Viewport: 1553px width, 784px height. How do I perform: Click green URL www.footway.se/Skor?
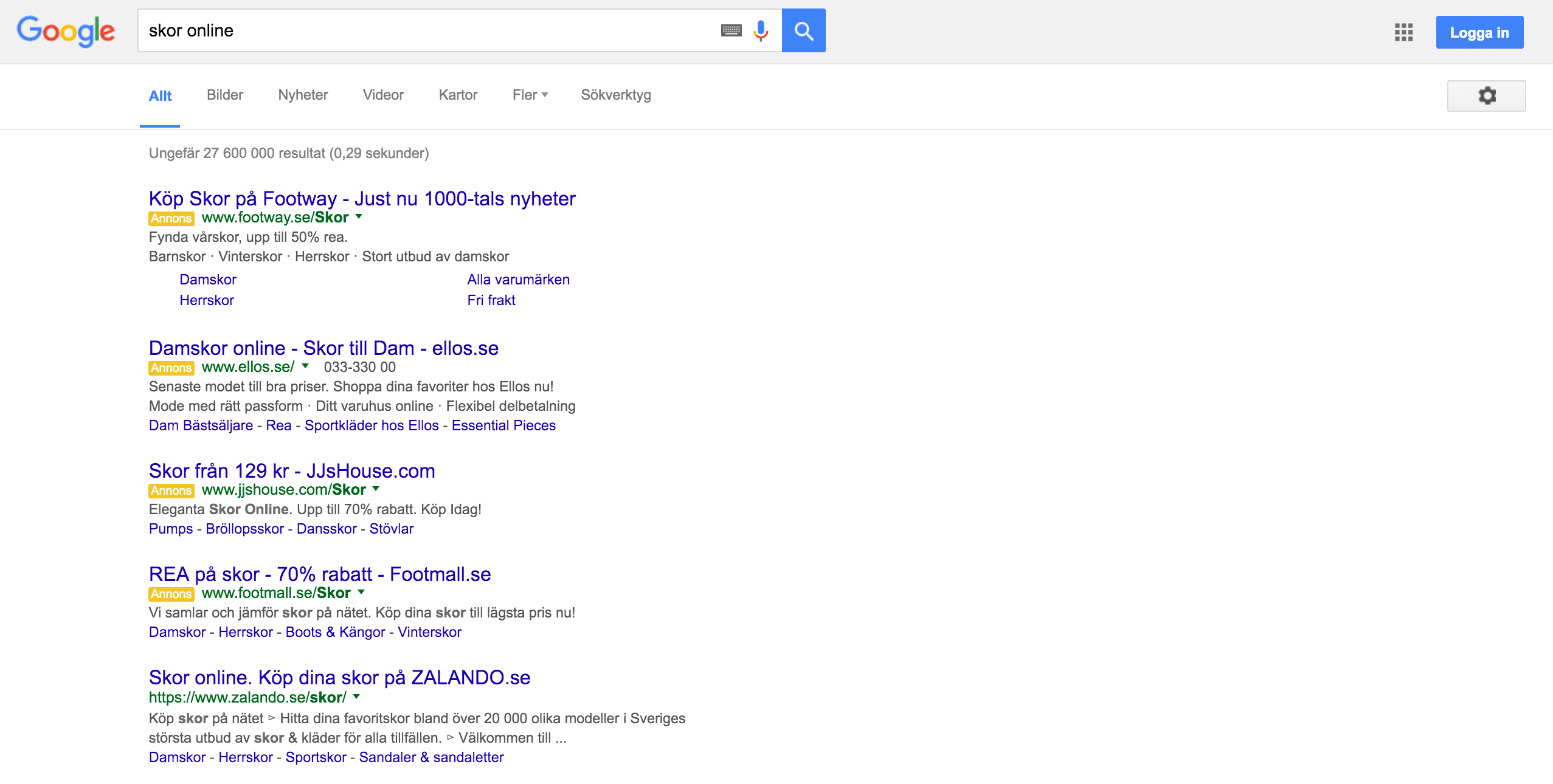[x=275, y=218]
